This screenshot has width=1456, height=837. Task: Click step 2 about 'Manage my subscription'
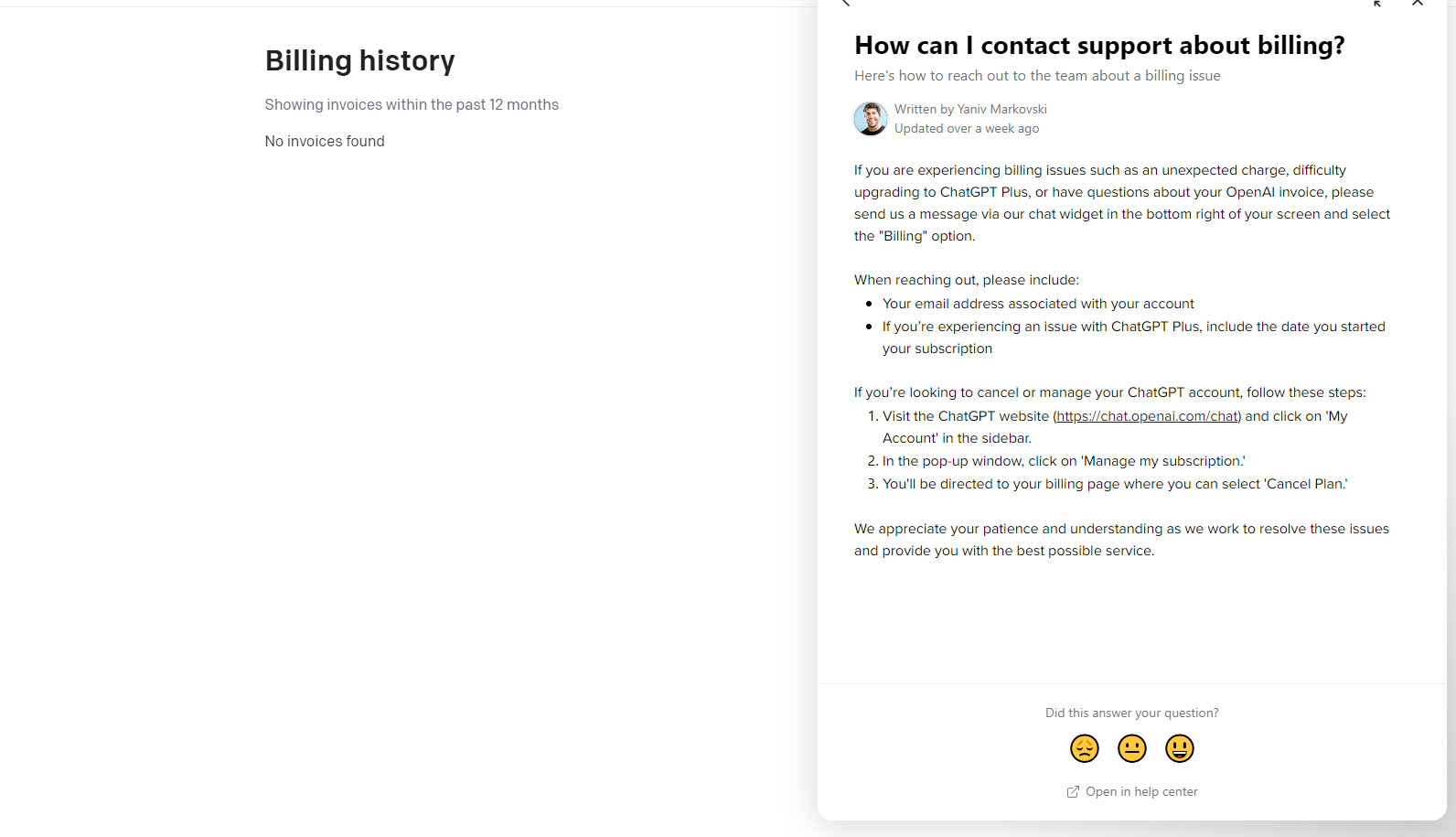click(1063, 461)
